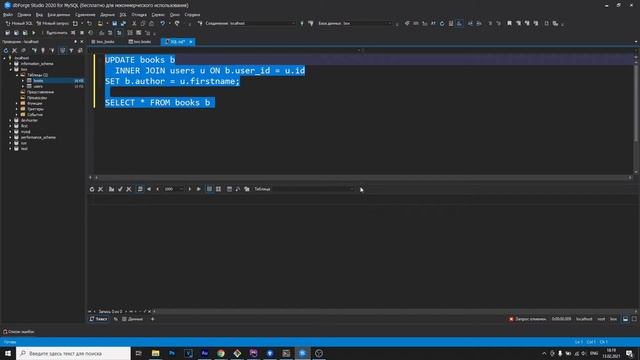Click the Undo arrow icon in toolbar
The image size is (640, 360).
[x=162, y=24]
